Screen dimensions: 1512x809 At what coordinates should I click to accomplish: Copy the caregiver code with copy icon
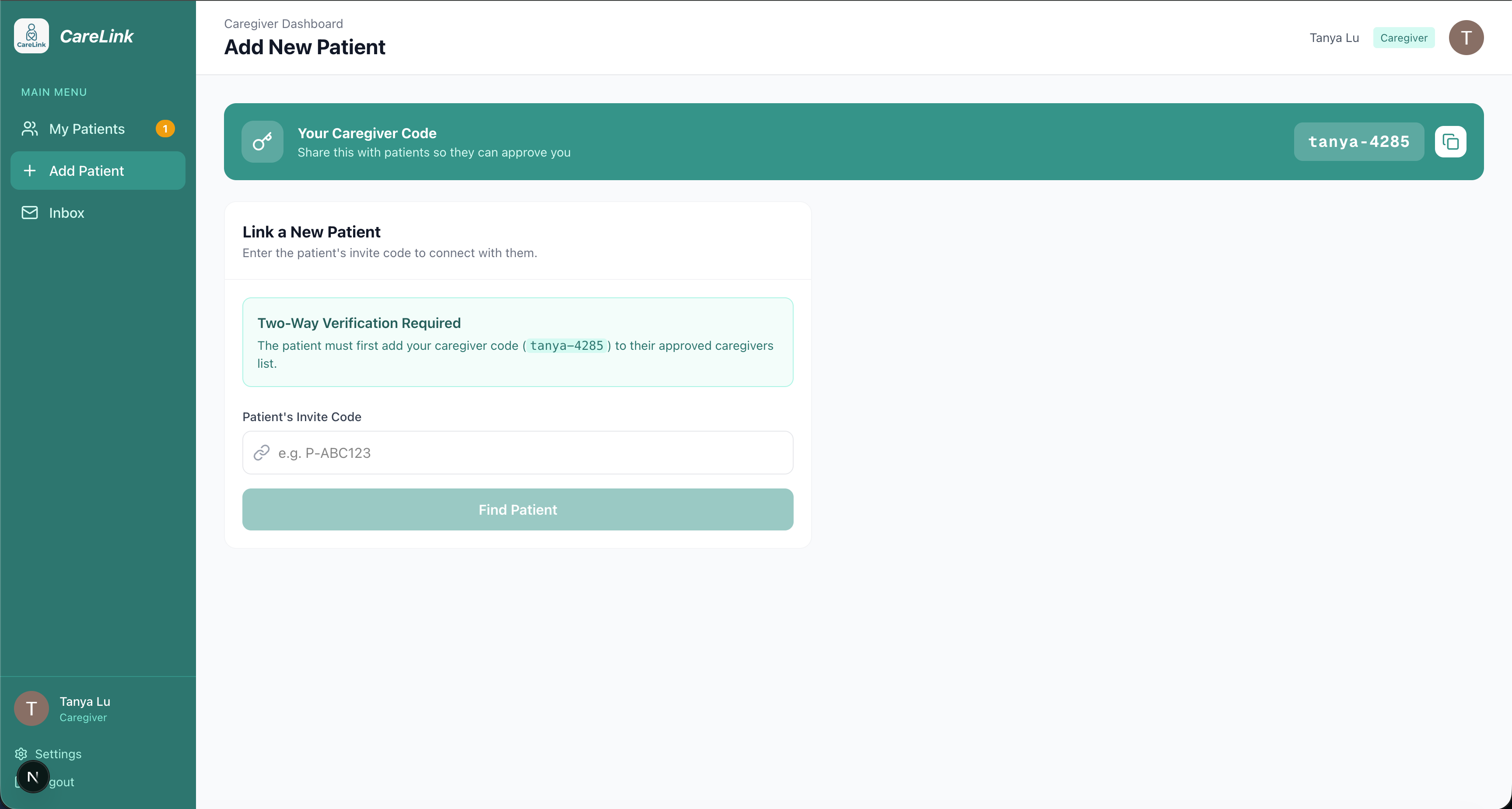tap(1450, 142)
